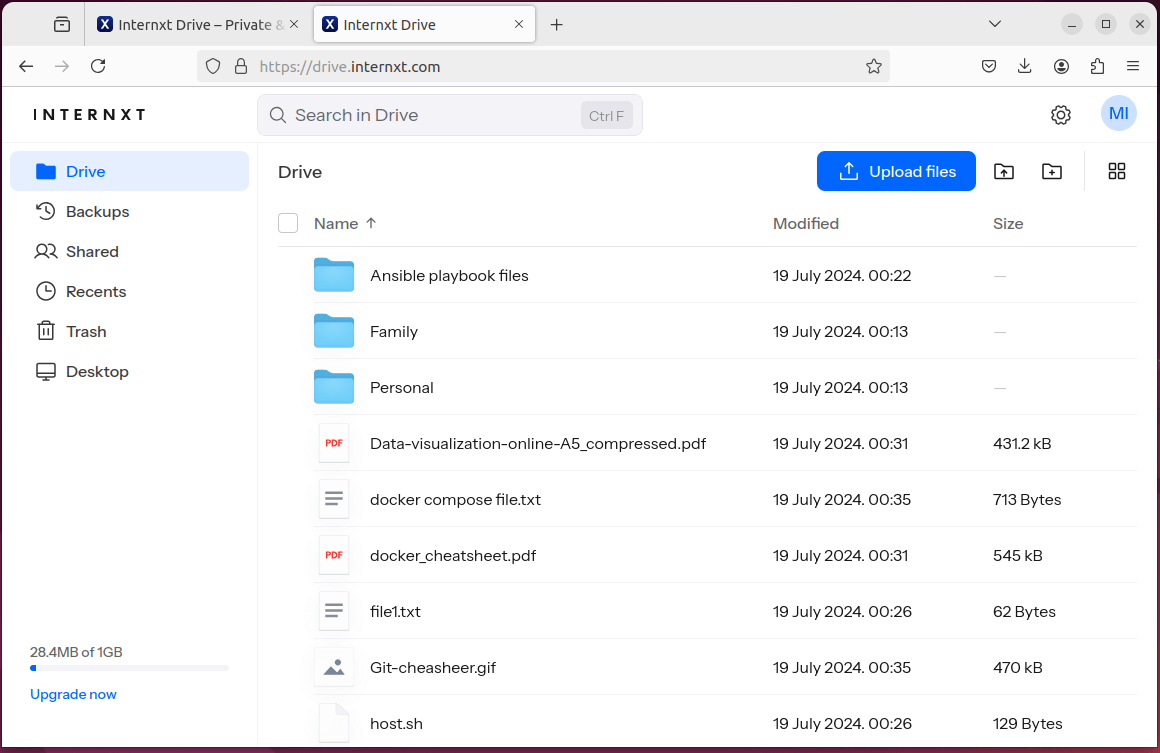Reverse sort order with the Name arrow

point(370,223)
